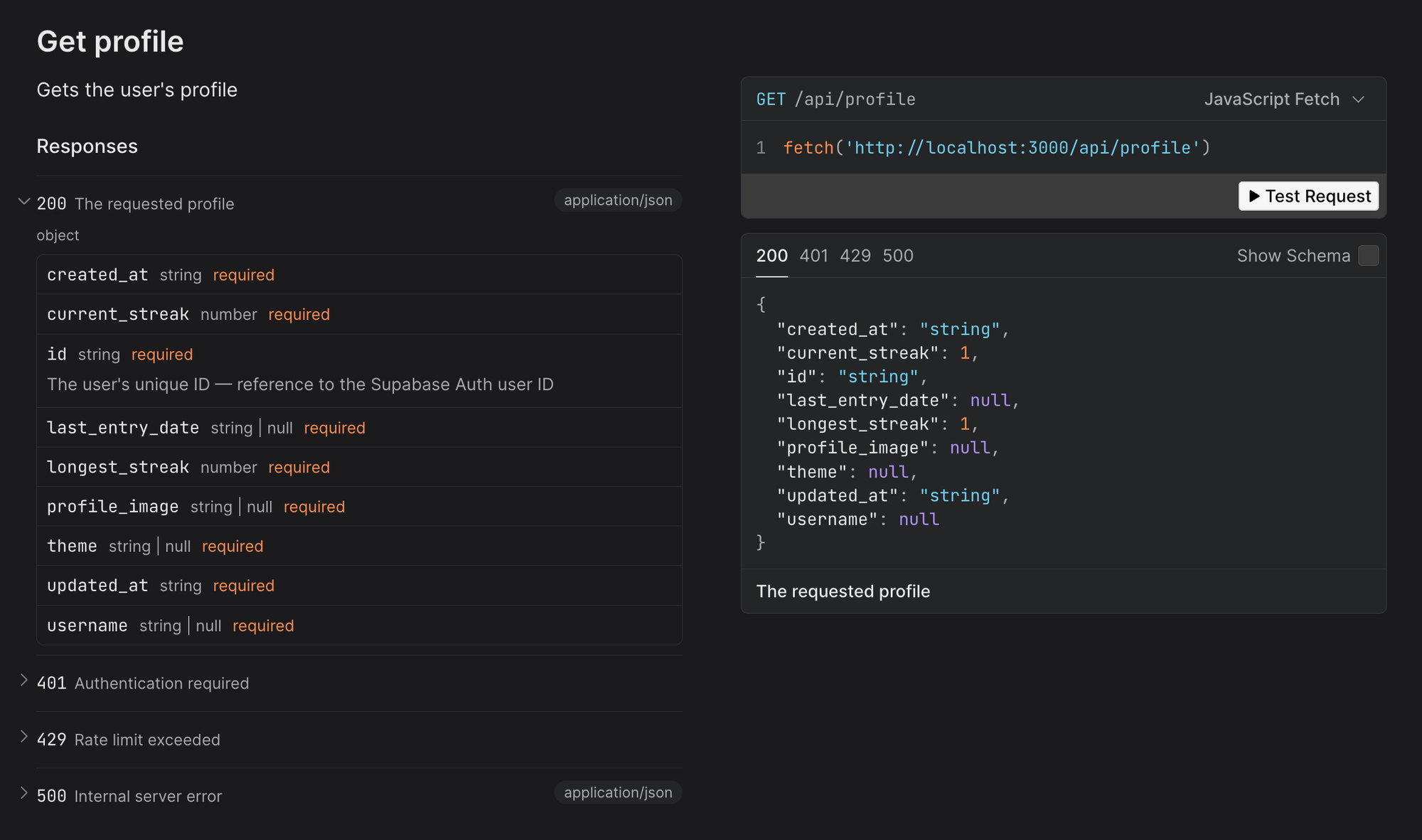Image resolution: width=1422 pixels, height=840 pixels.
Task: Select the longest_streak property row
Action: [359, 467]
